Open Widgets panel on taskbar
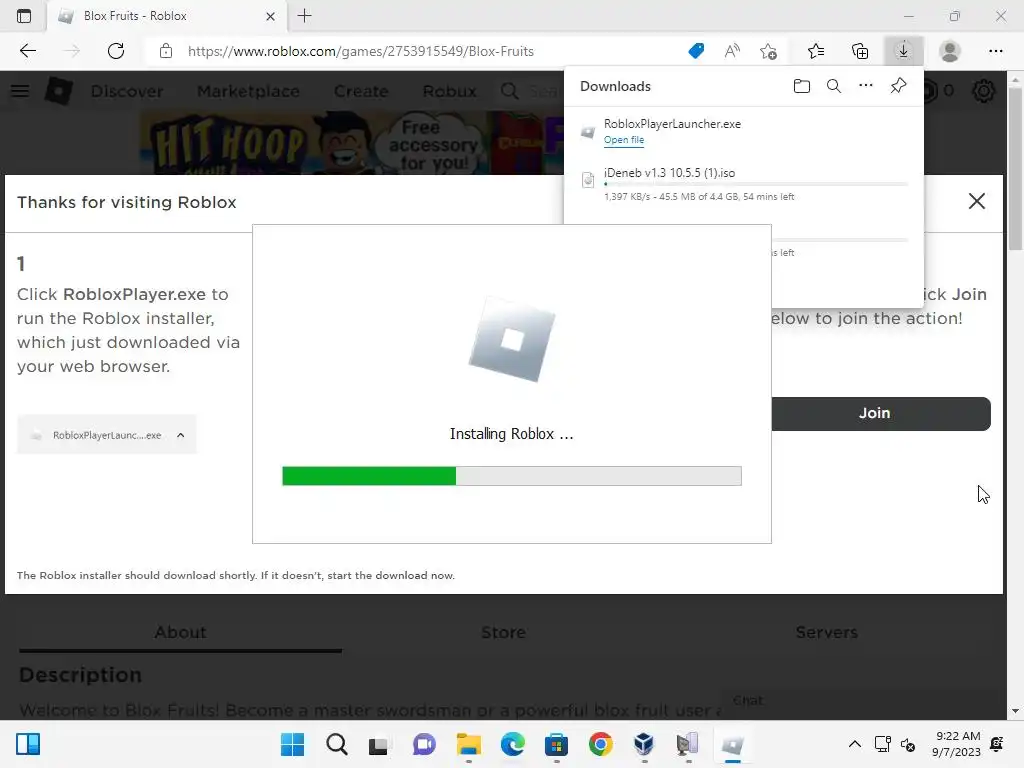1024x768 pixels. [x=28, y=744]
